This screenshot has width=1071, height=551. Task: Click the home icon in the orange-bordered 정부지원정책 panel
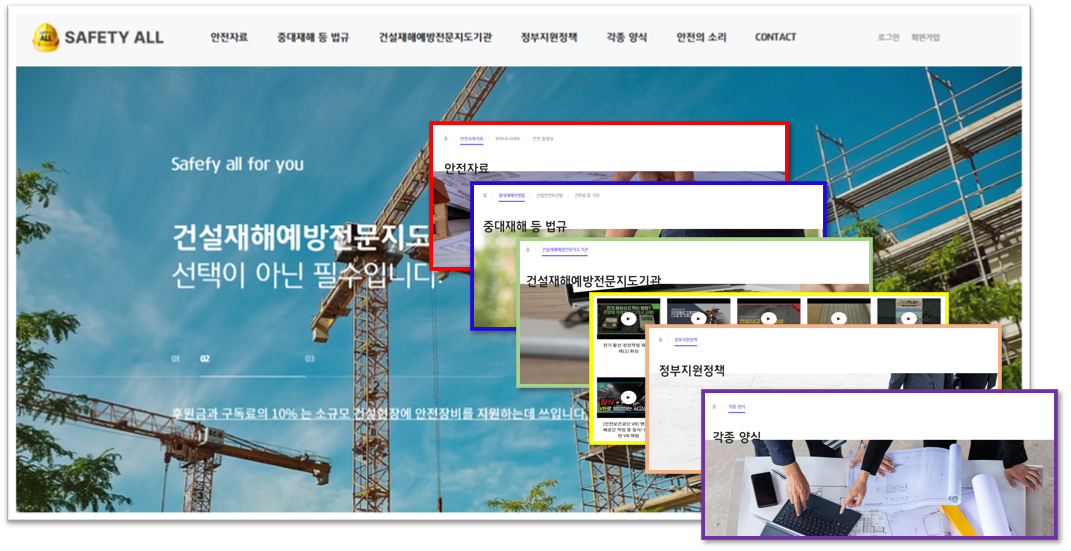point(659,340)
